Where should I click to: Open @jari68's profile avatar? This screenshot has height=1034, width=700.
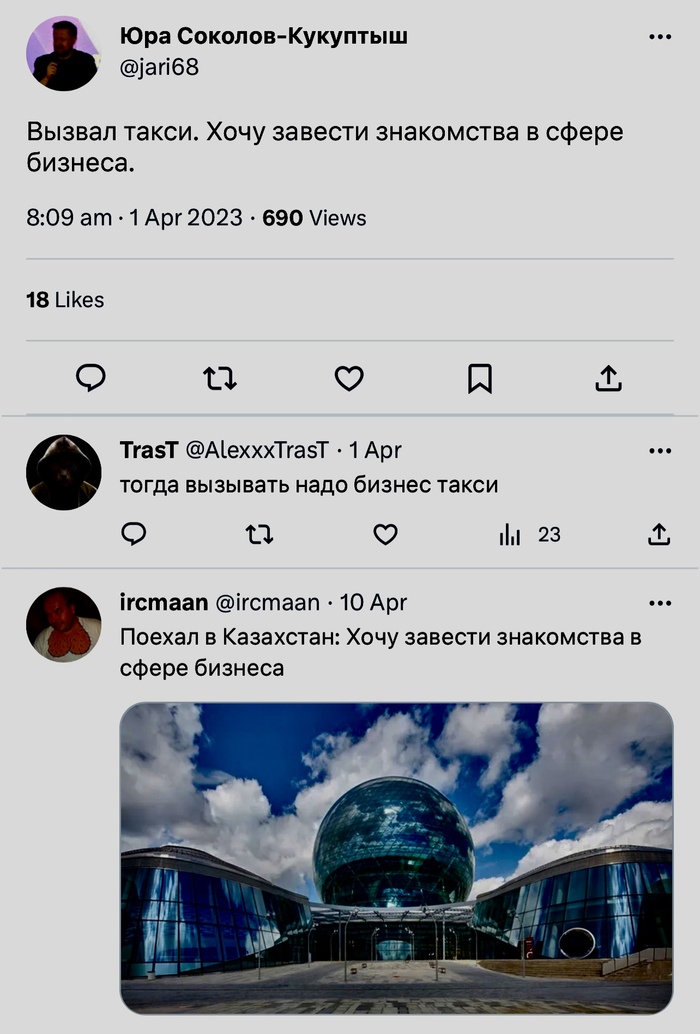point(63,53)
